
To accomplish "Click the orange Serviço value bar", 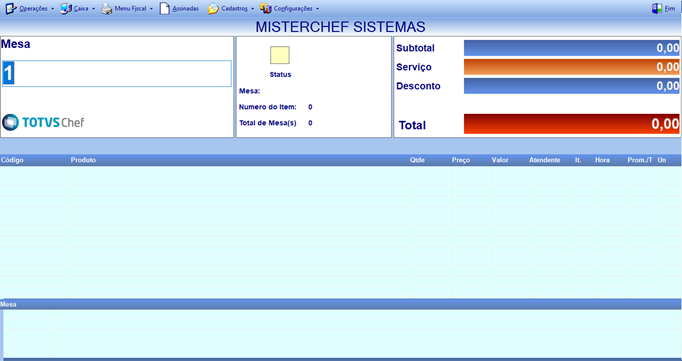I will tap(572, 67).
